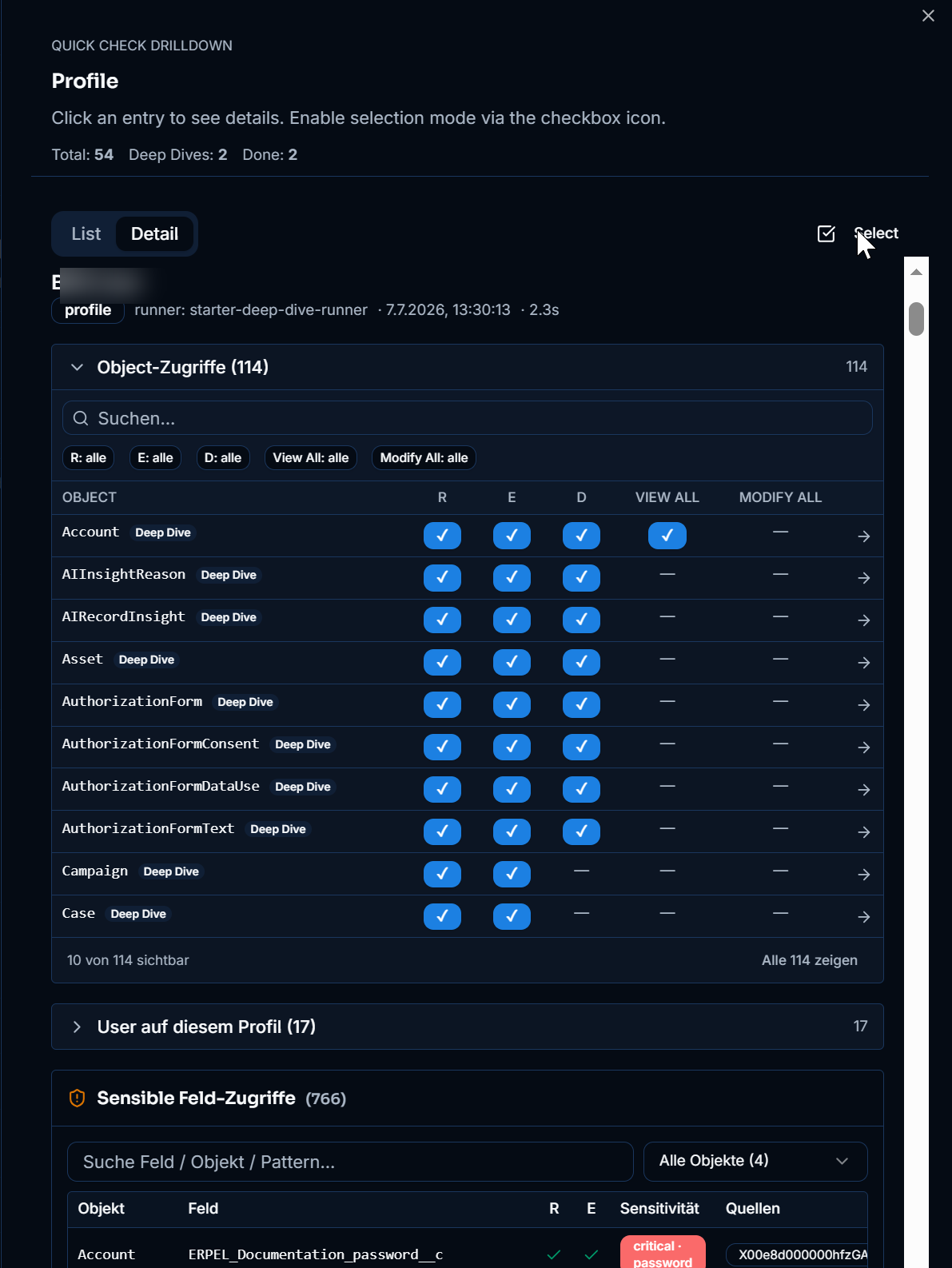
Task: Click the search magnifier icon in Suchen field
Action: [81, 418]
